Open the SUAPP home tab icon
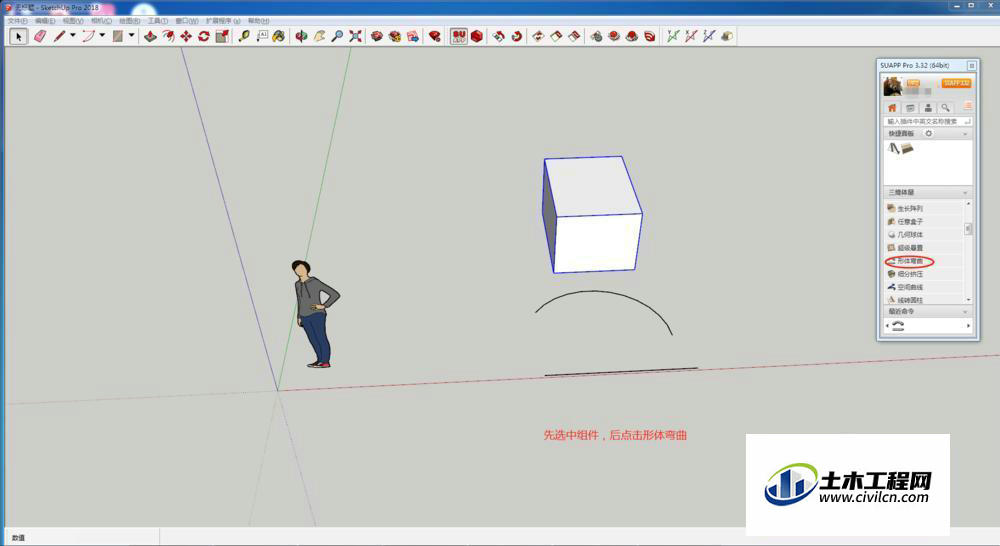This screenshot has height=546, width=1000. pos(892,108)
